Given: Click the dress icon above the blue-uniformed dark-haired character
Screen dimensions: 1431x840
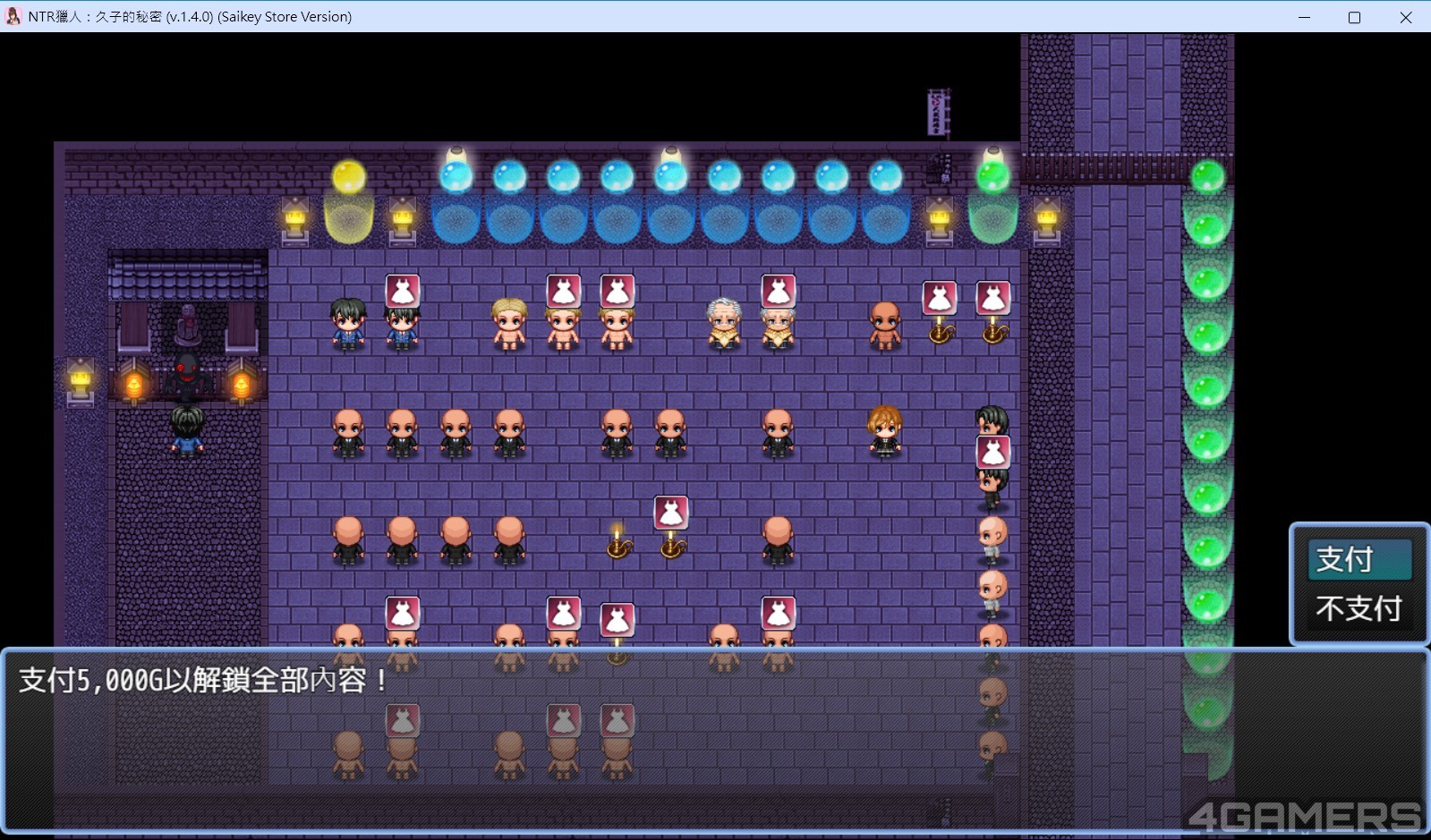Looking at the screenshot, I should pos(402,292).
